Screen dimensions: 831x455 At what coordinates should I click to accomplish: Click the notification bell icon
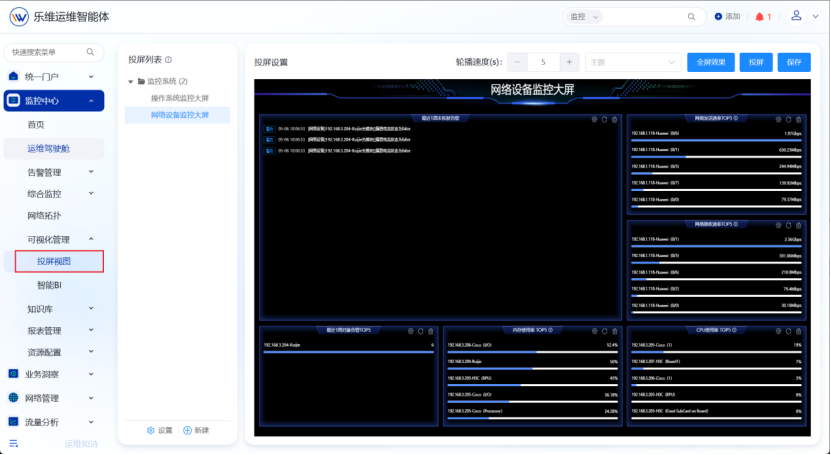759,16
